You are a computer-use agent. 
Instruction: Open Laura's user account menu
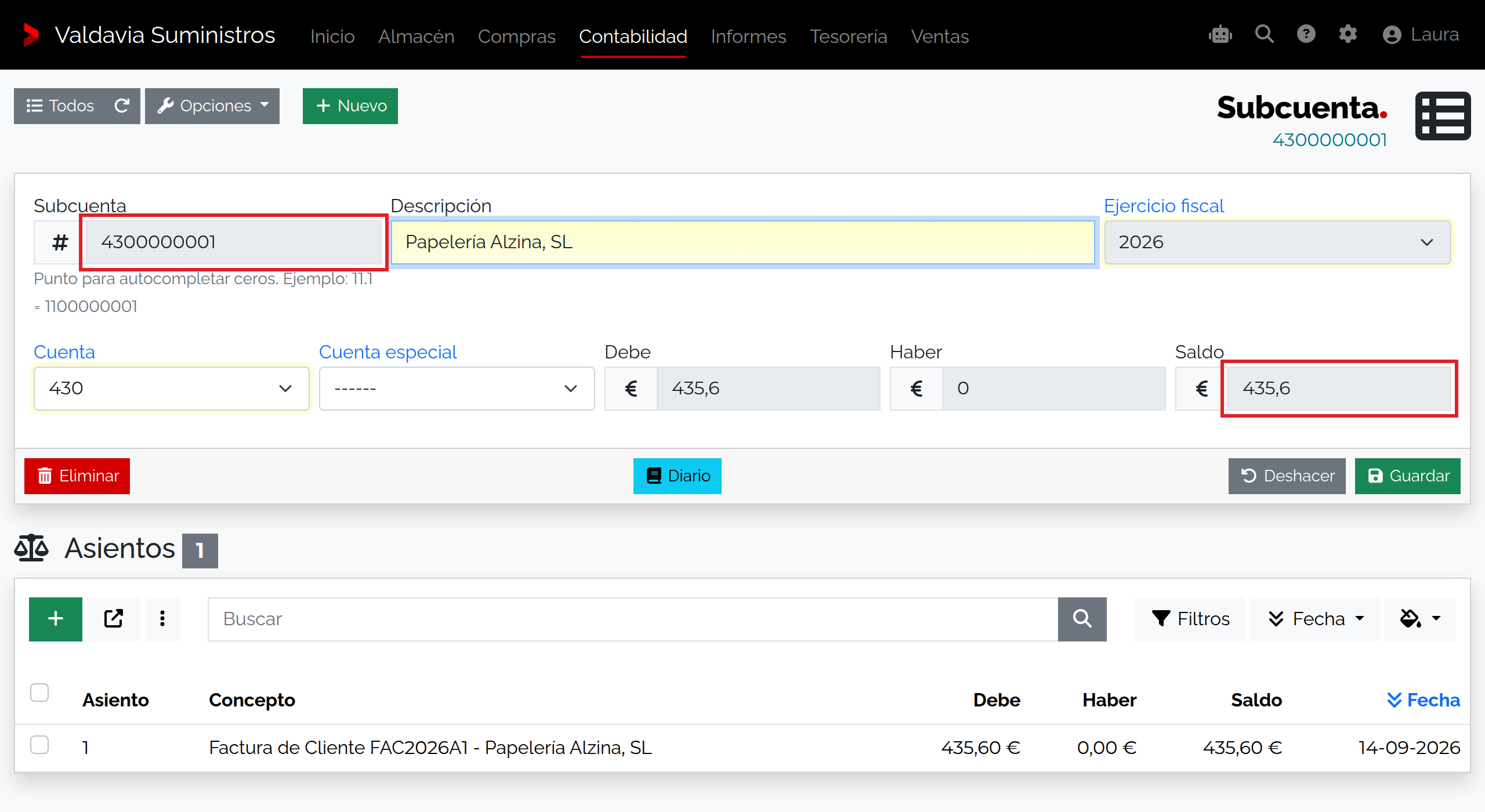click(x=1421, y=35)
